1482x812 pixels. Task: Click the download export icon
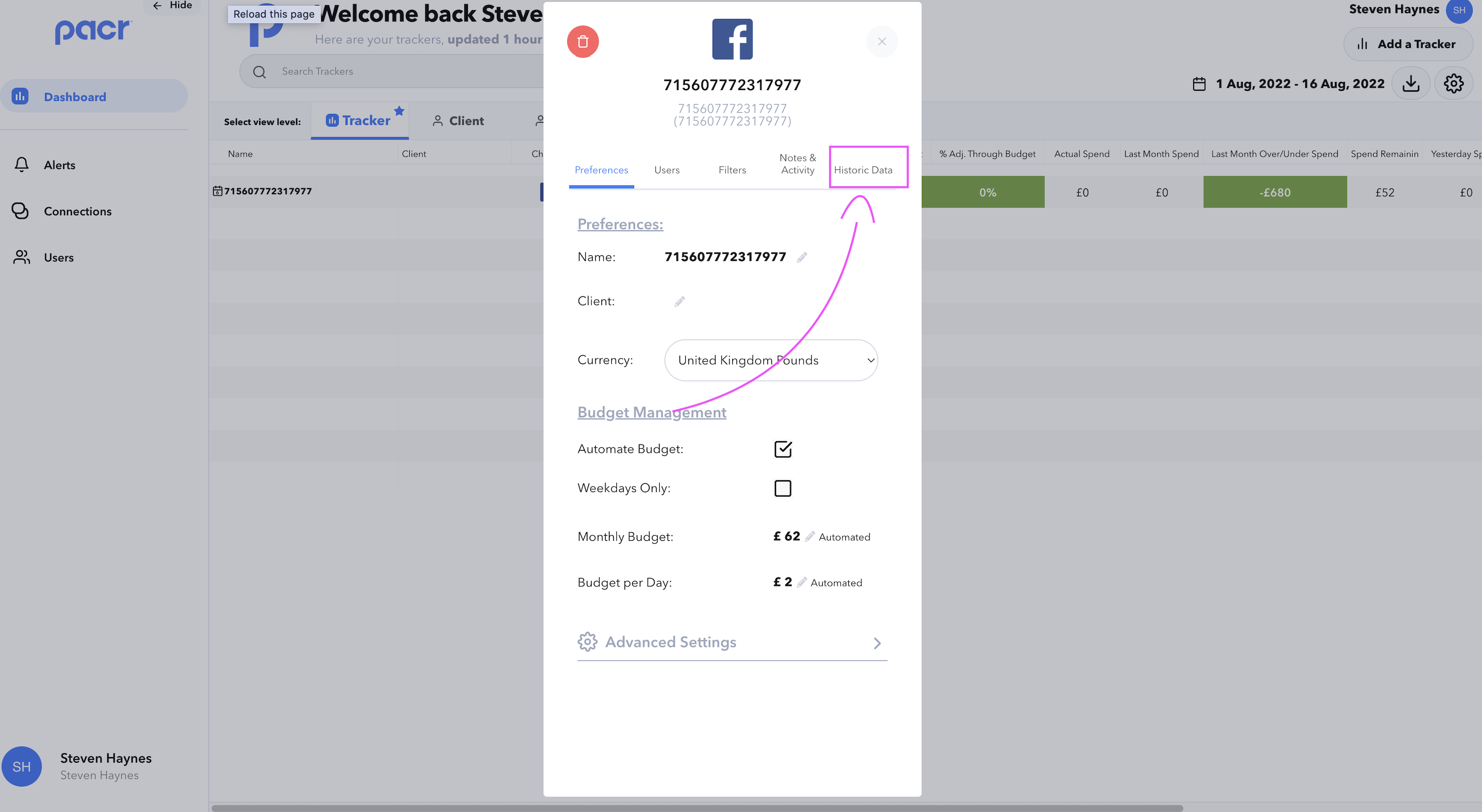click(x=1410, y=83)
